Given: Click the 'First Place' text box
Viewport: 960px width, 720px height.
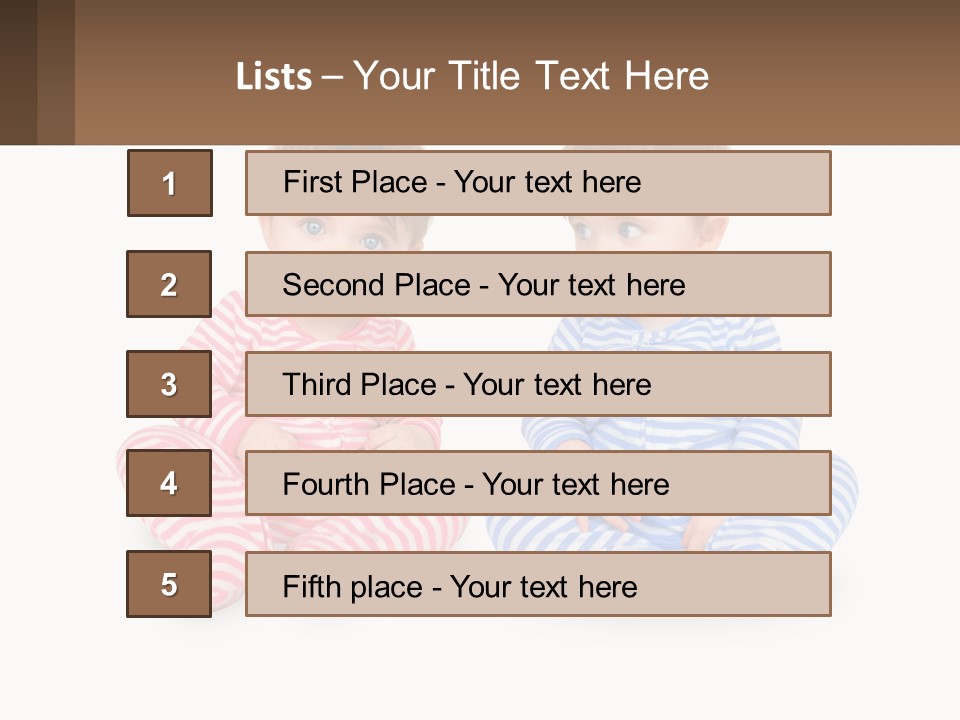Looking at the screenshot, I should pos(538,183).
